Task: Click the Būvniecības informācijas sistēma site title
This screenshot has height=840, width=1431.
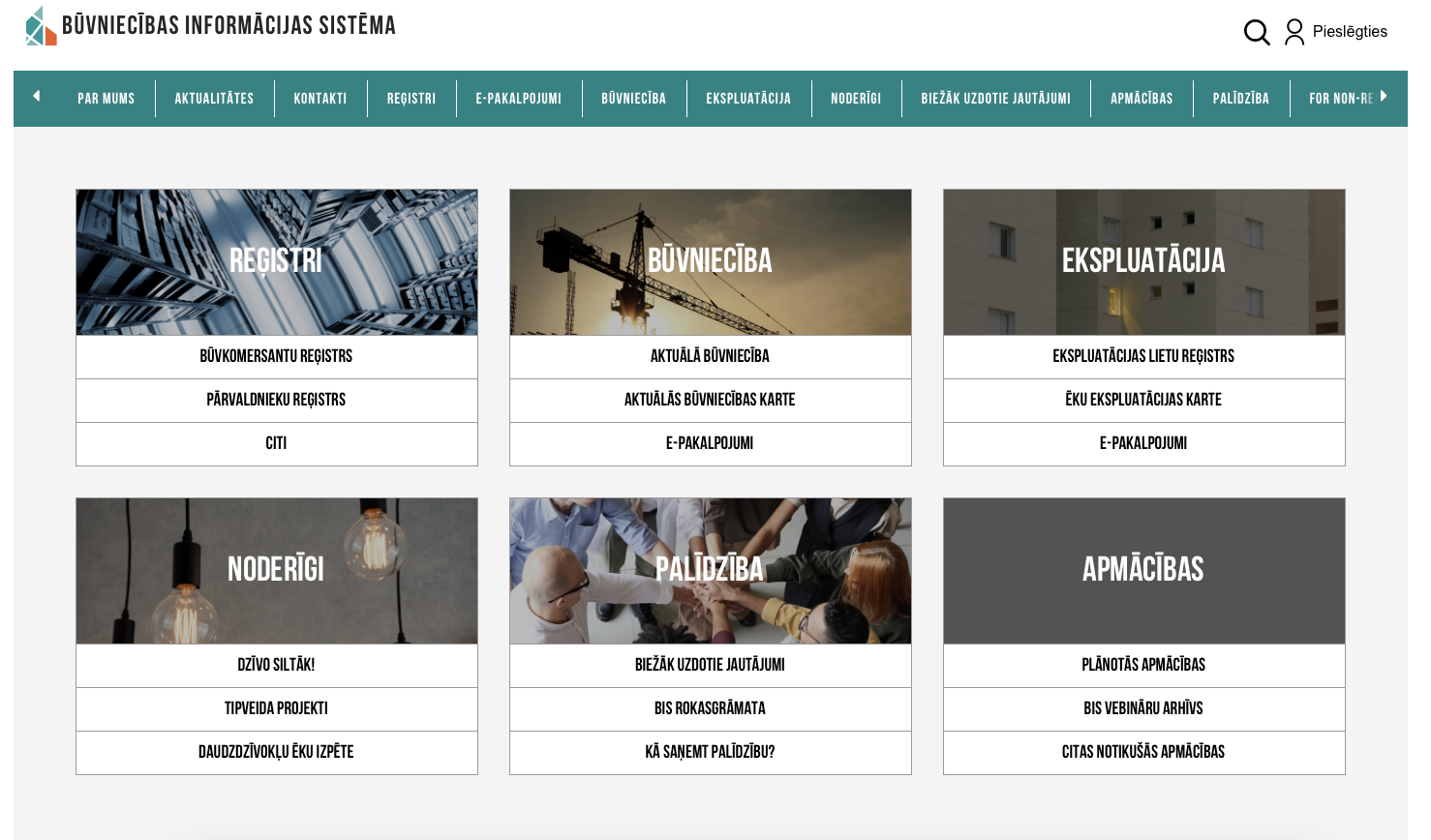Action: click(x=228, y=25)
